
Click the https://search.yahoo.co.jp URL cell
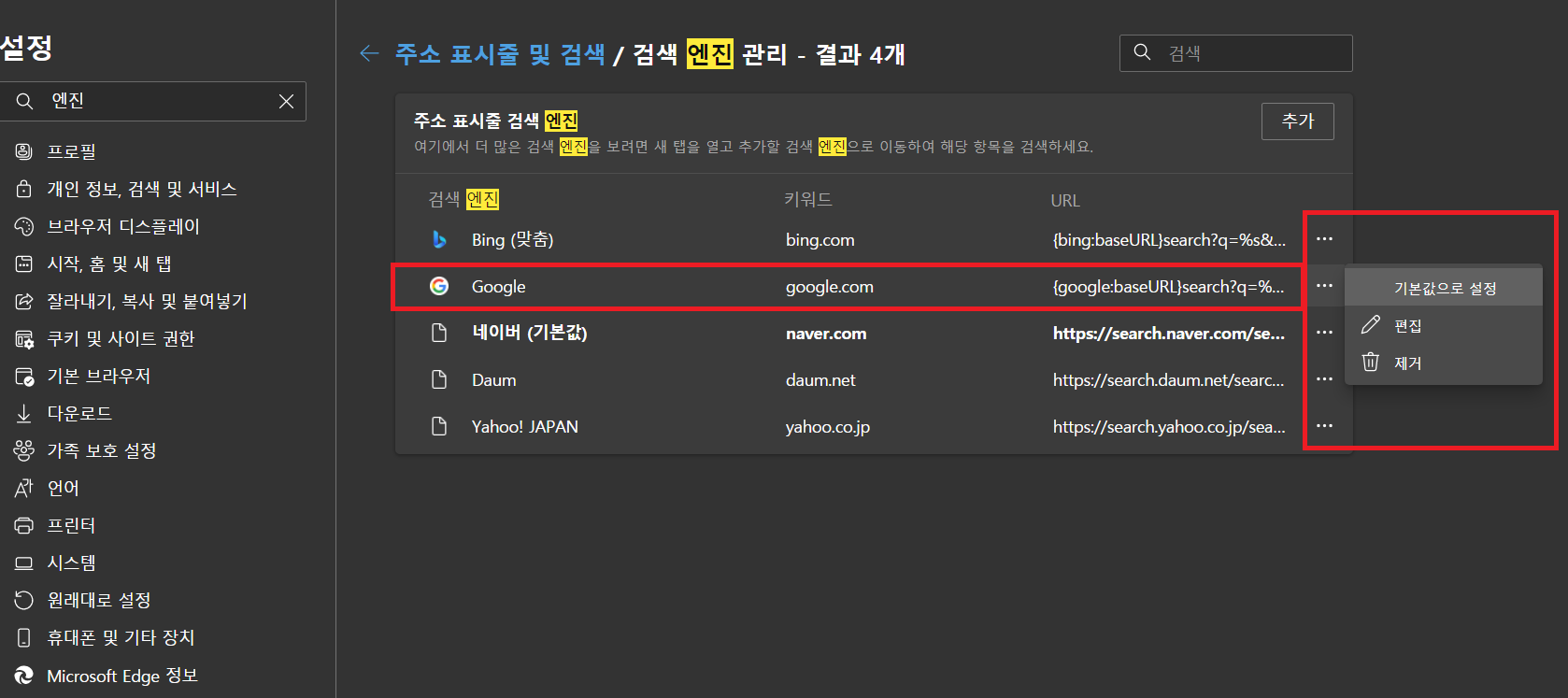[x=1169, y=427]
